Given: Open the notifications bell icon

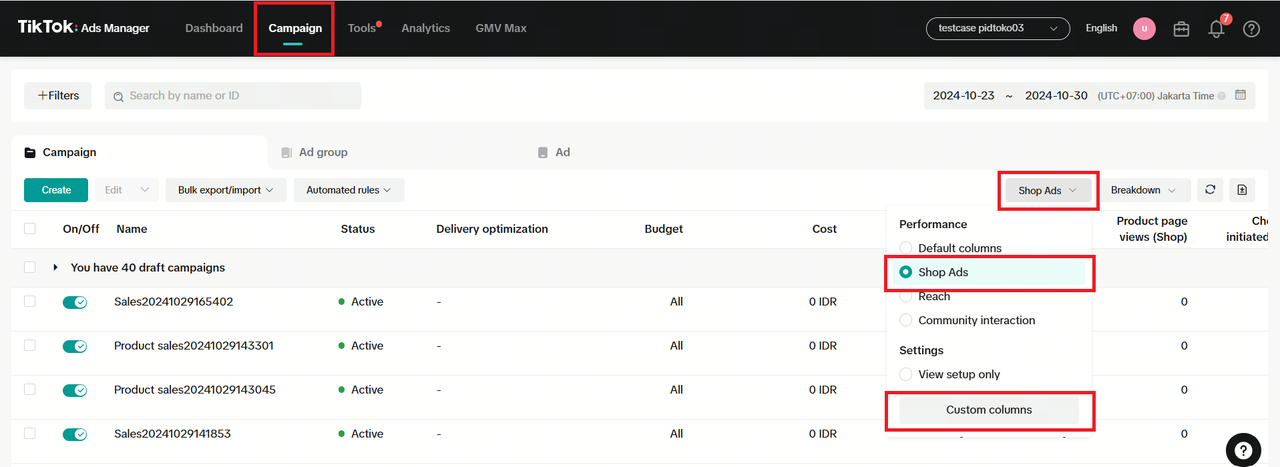Looking at the screenshot, I should (1216, 29).
